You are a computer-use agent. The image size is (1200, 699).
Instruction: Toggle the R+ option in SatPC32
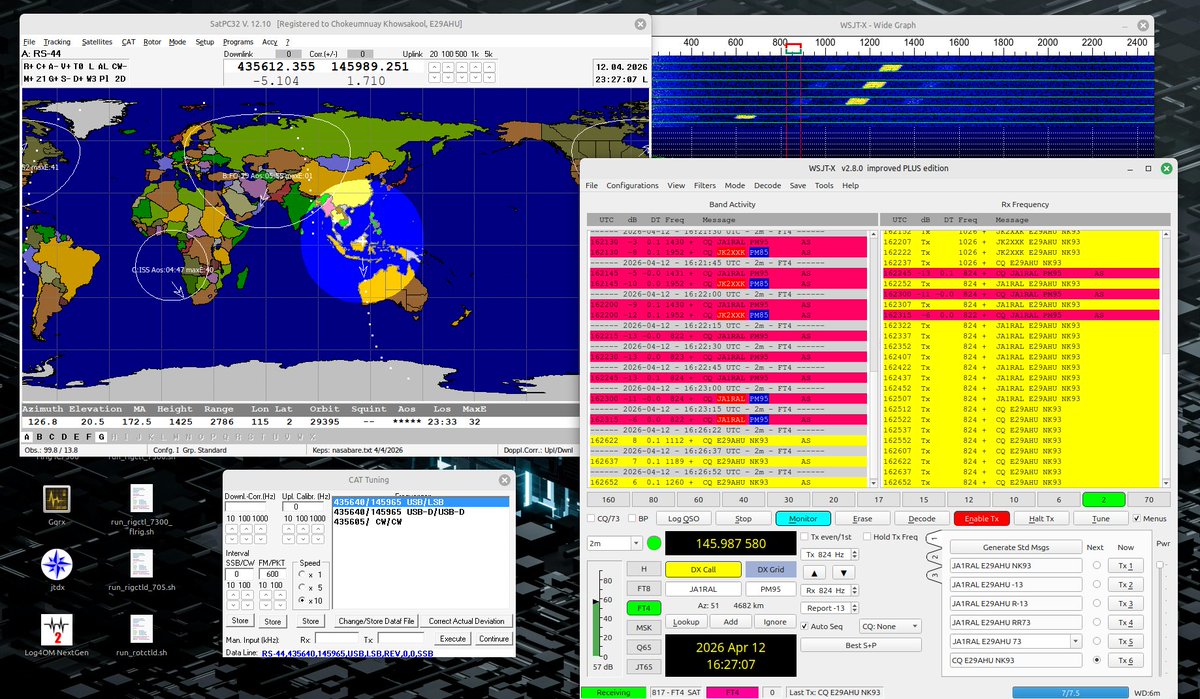click(x=28, y=65)
